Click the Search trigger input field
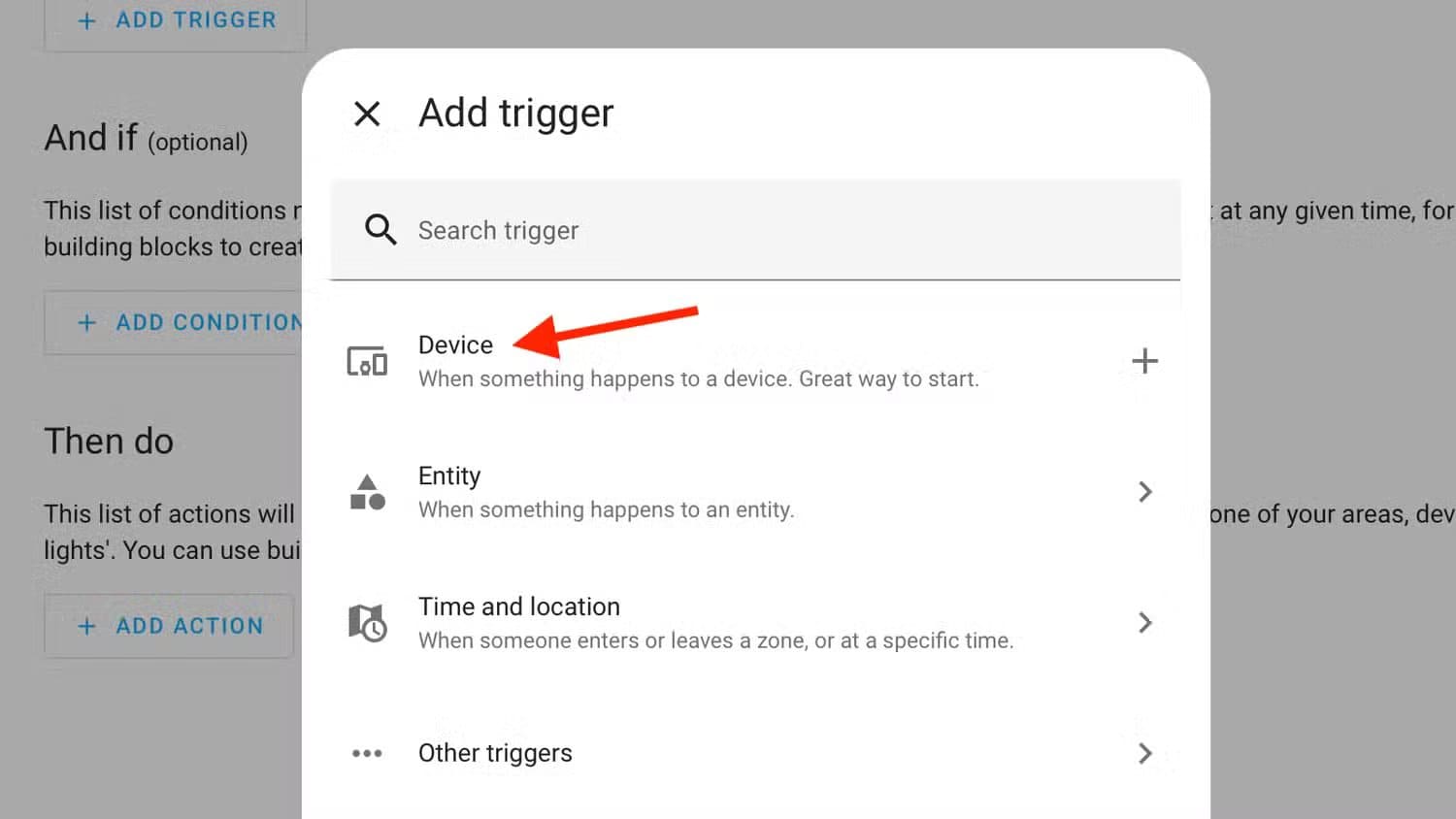 (755, 230)
